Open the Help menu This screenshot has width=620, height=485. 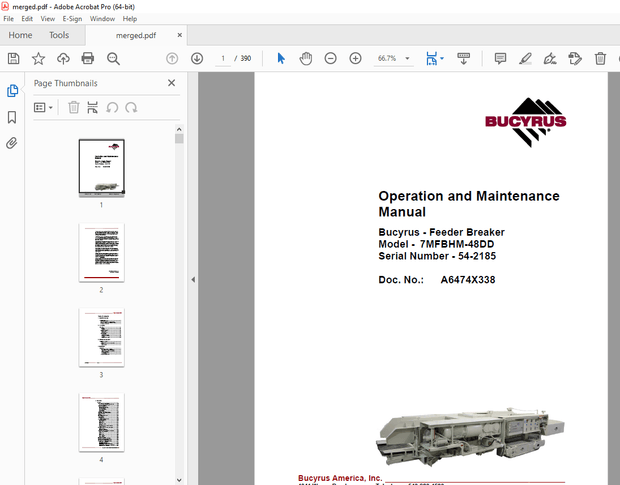tap(130, 19)
